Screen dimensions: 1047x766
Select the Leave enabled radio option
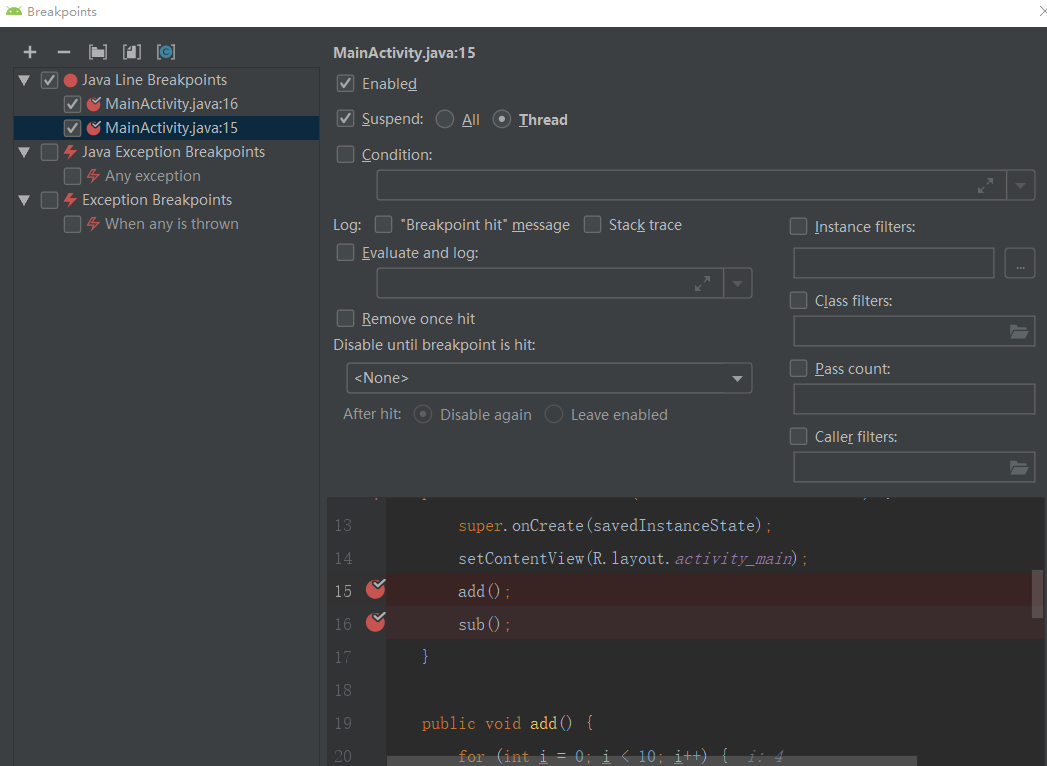554,415
